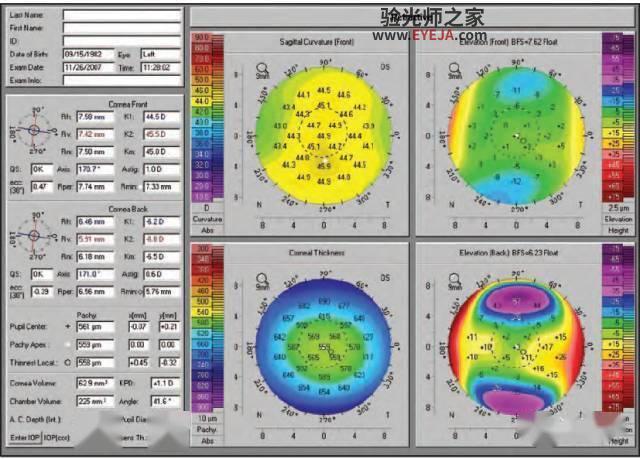This screenshot has width=640, height=459.
Task: Select the red 90.0 curvature color swatch
Action: 201,38
